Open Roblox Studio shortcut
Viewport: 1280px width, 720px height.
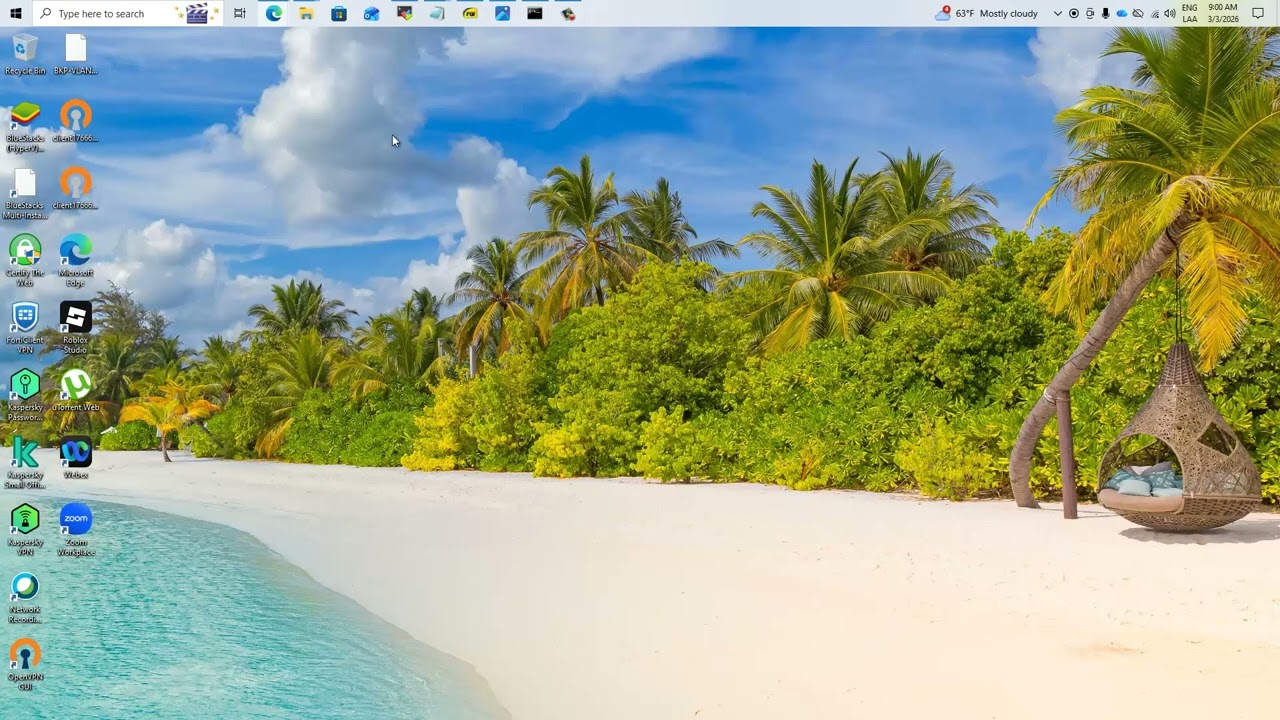click(76, 328)
